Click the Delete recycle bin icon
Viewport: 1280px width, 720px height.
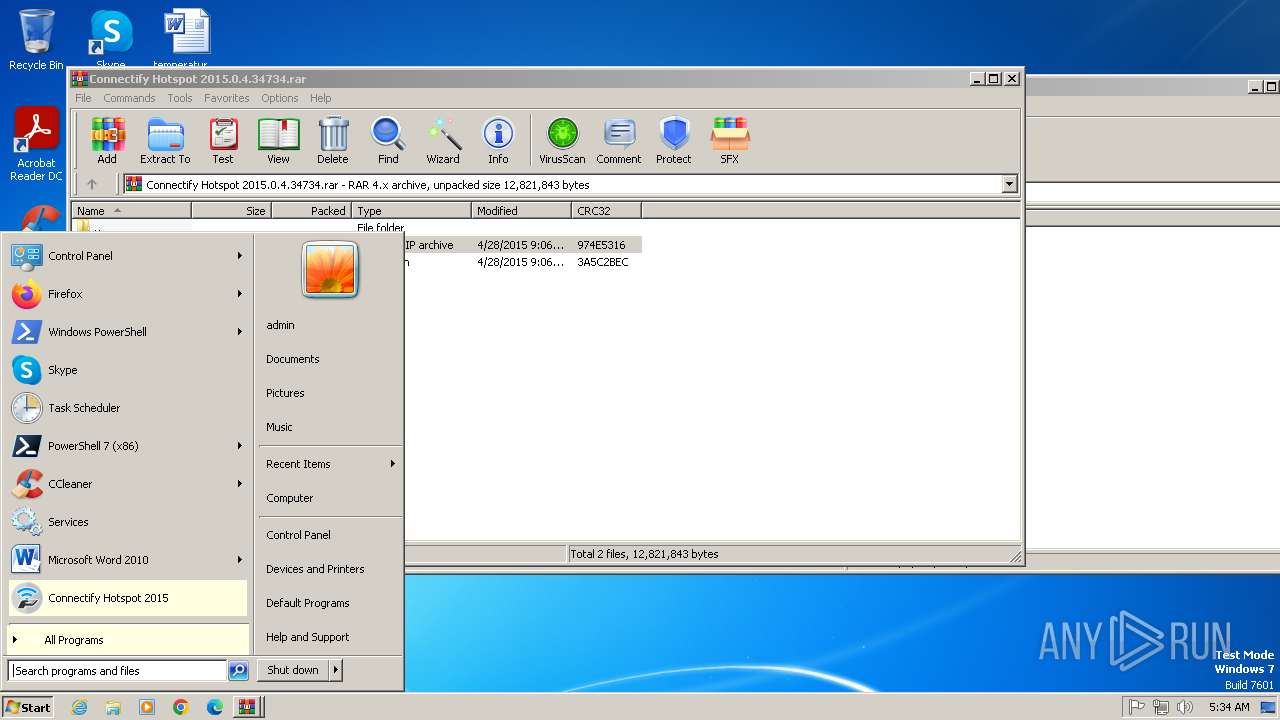point(333,140)
